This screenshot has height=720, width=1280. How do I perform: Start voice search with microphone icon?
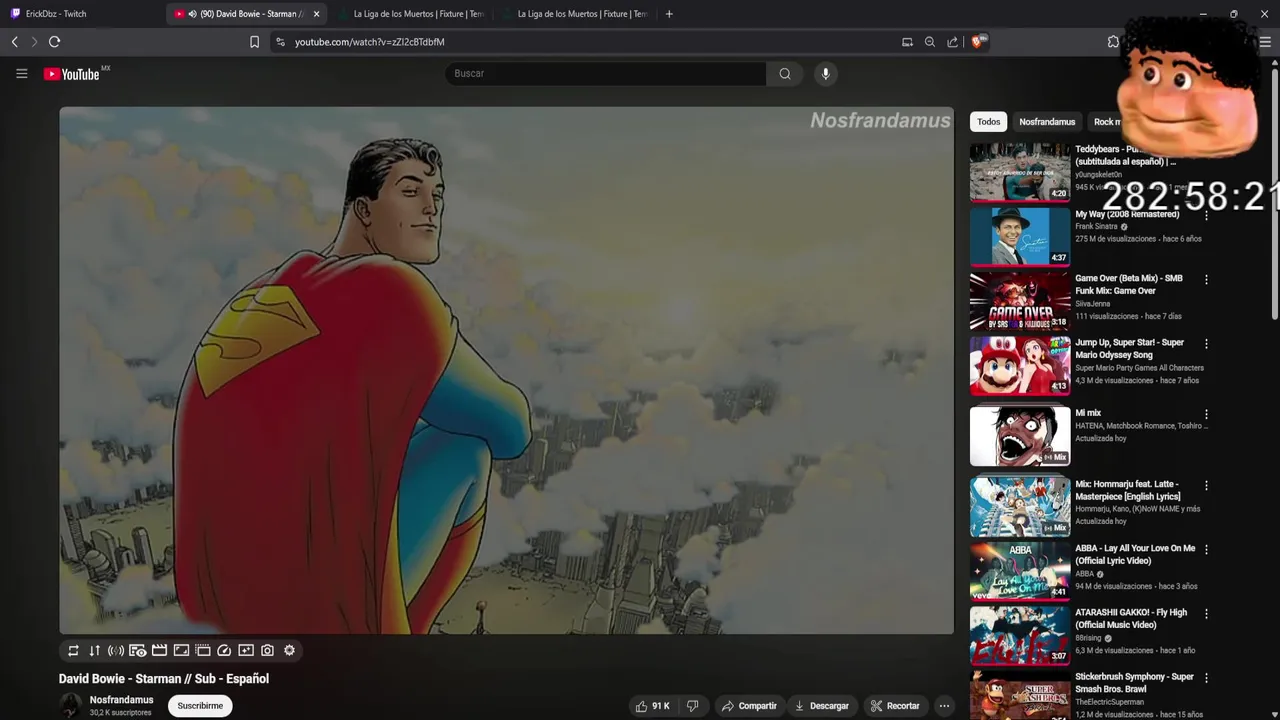pos(825,73)
